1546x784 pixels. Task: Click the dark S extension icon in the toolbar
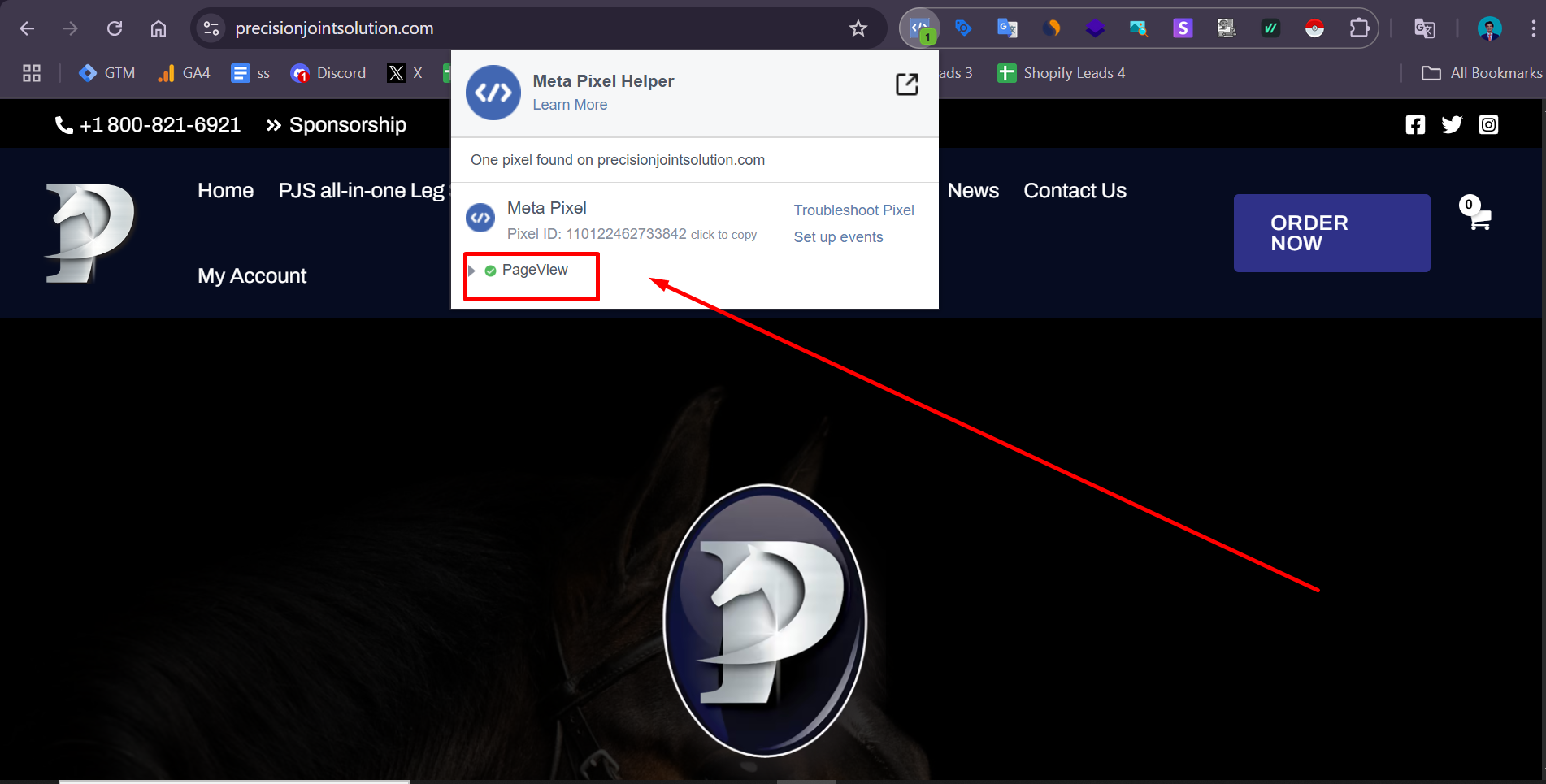click(1182, 27)
